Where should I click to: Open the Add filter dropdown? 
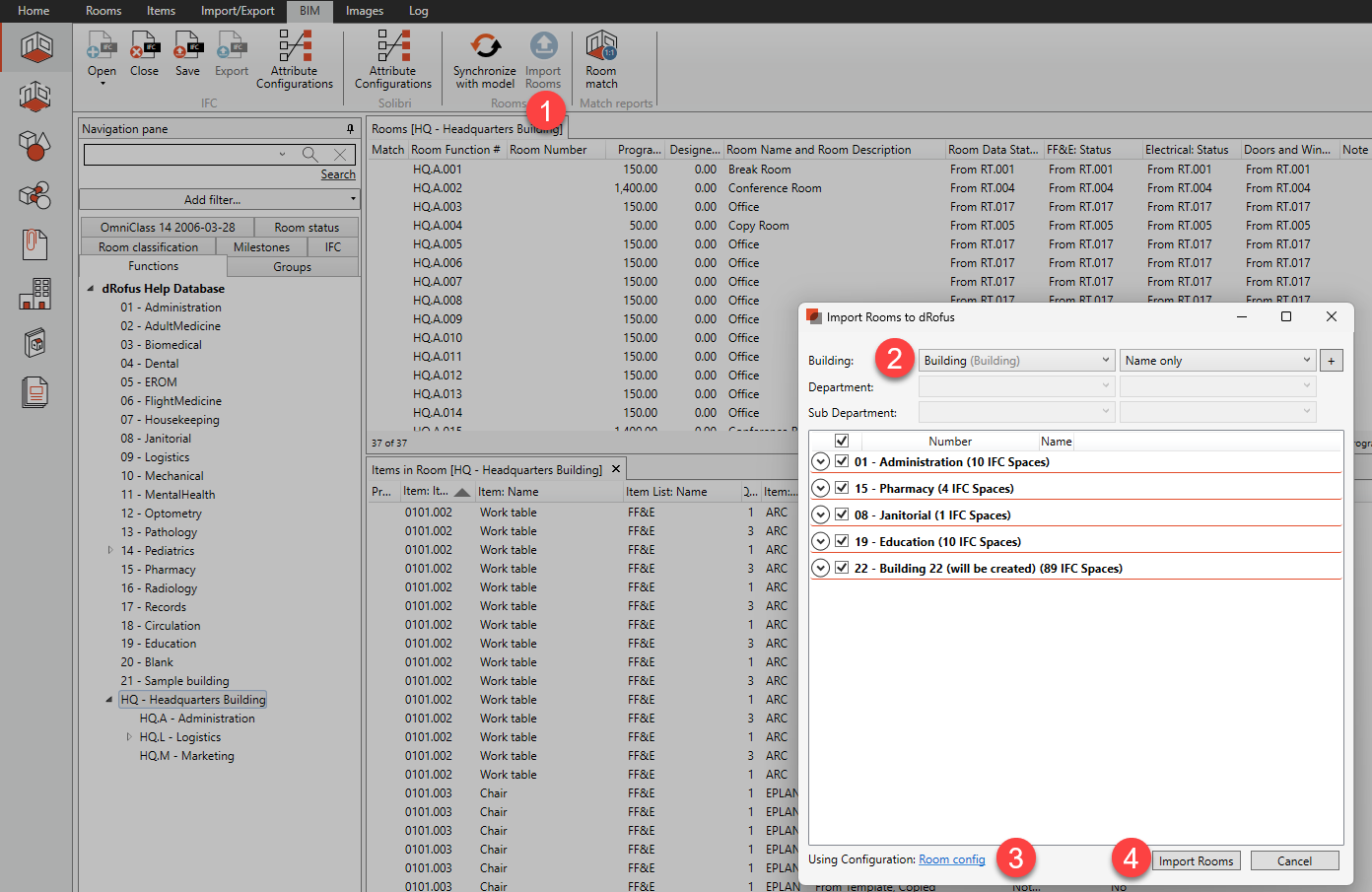pyautogui.click(x=219, y=199)
